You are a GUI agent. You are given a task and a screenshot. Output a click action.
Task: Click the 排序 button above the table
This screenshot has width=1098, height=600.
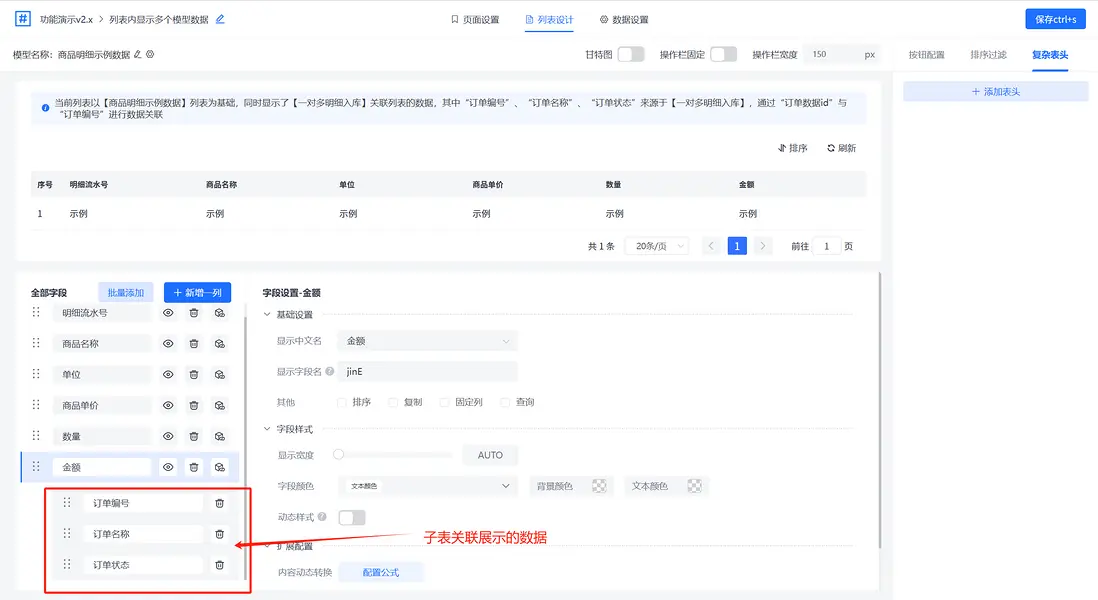tap(793, 148)
